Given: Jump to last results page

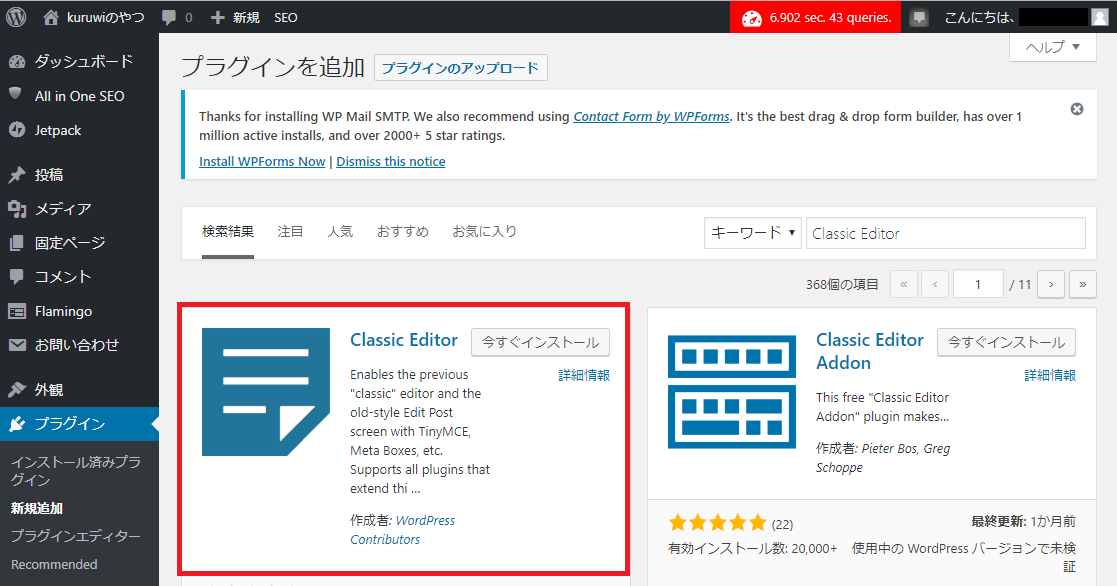Looking at the screenshot, I should click(1083, 284).
